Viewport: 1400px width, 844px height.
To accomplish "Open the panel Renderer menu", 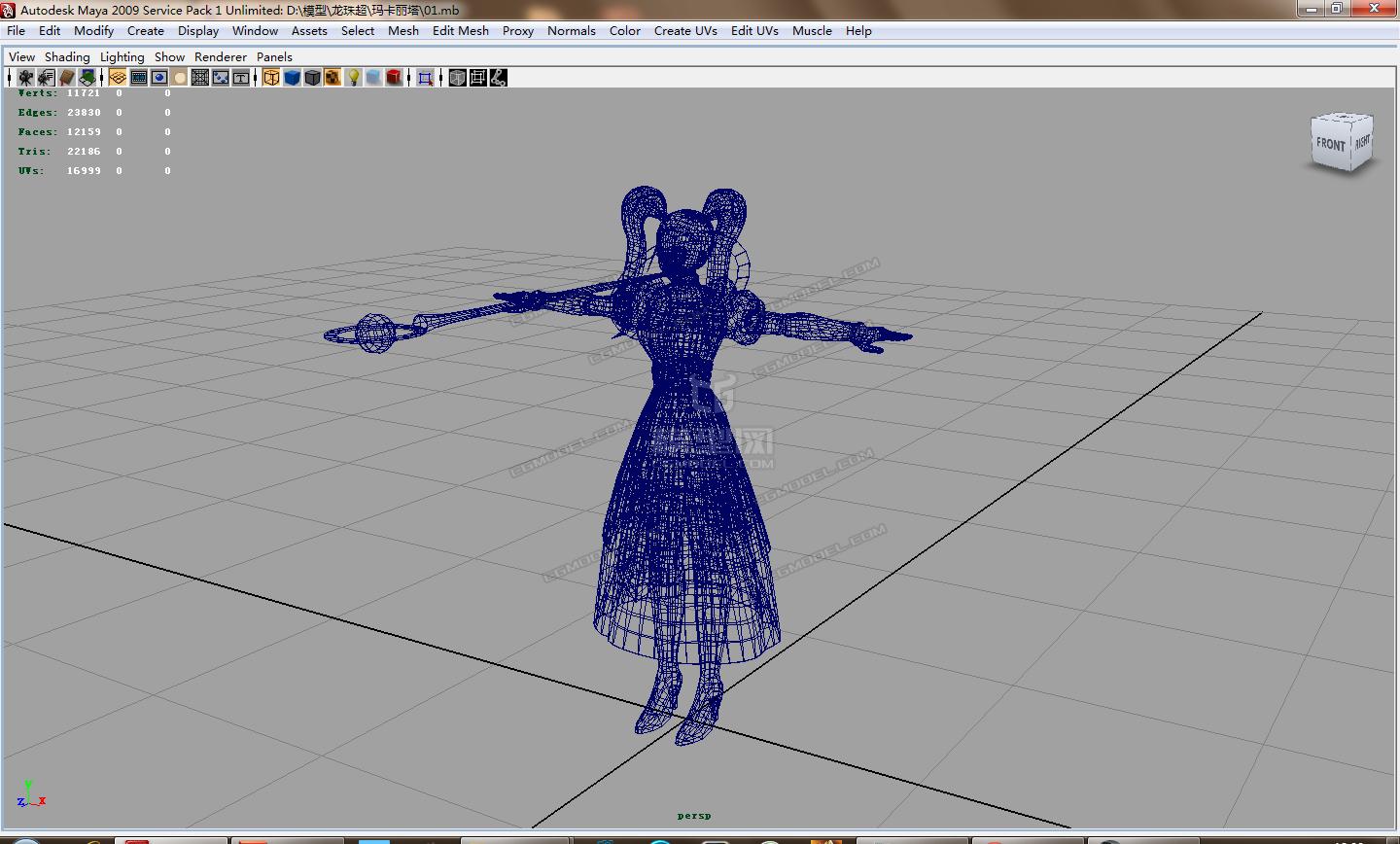I will [221, 57].
